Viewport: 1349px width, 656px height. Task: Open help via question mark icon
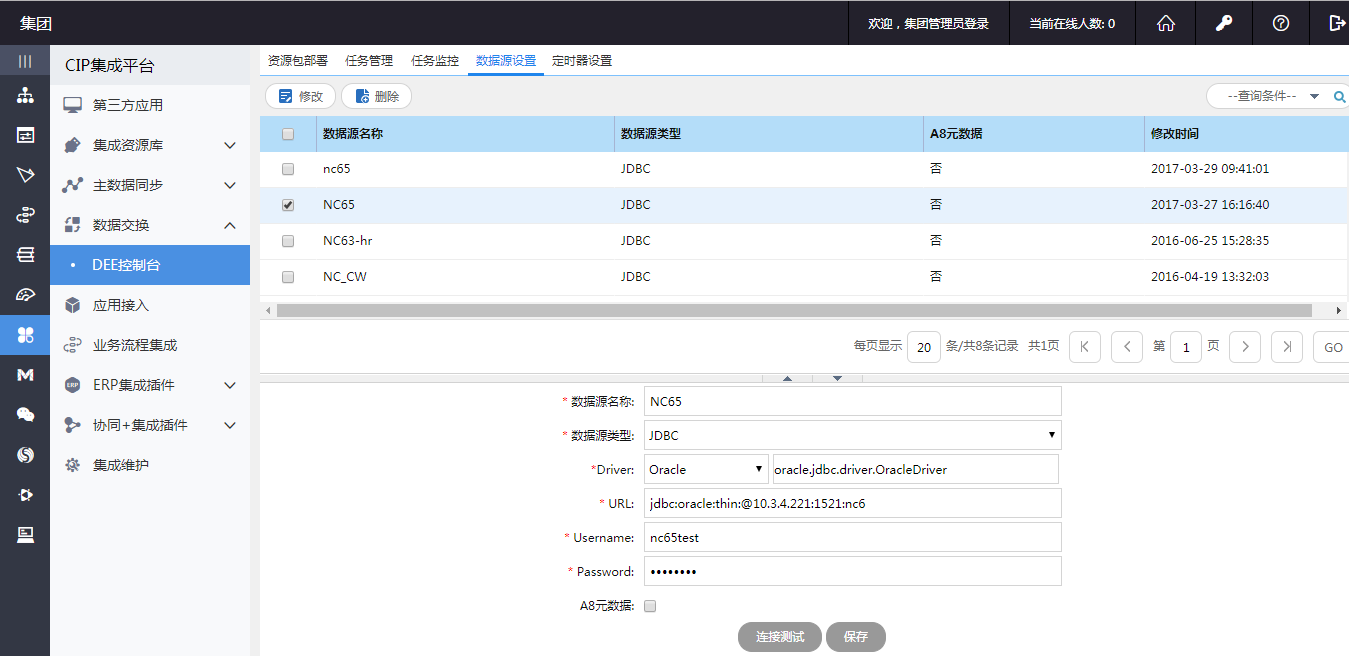pos(1280,23)
